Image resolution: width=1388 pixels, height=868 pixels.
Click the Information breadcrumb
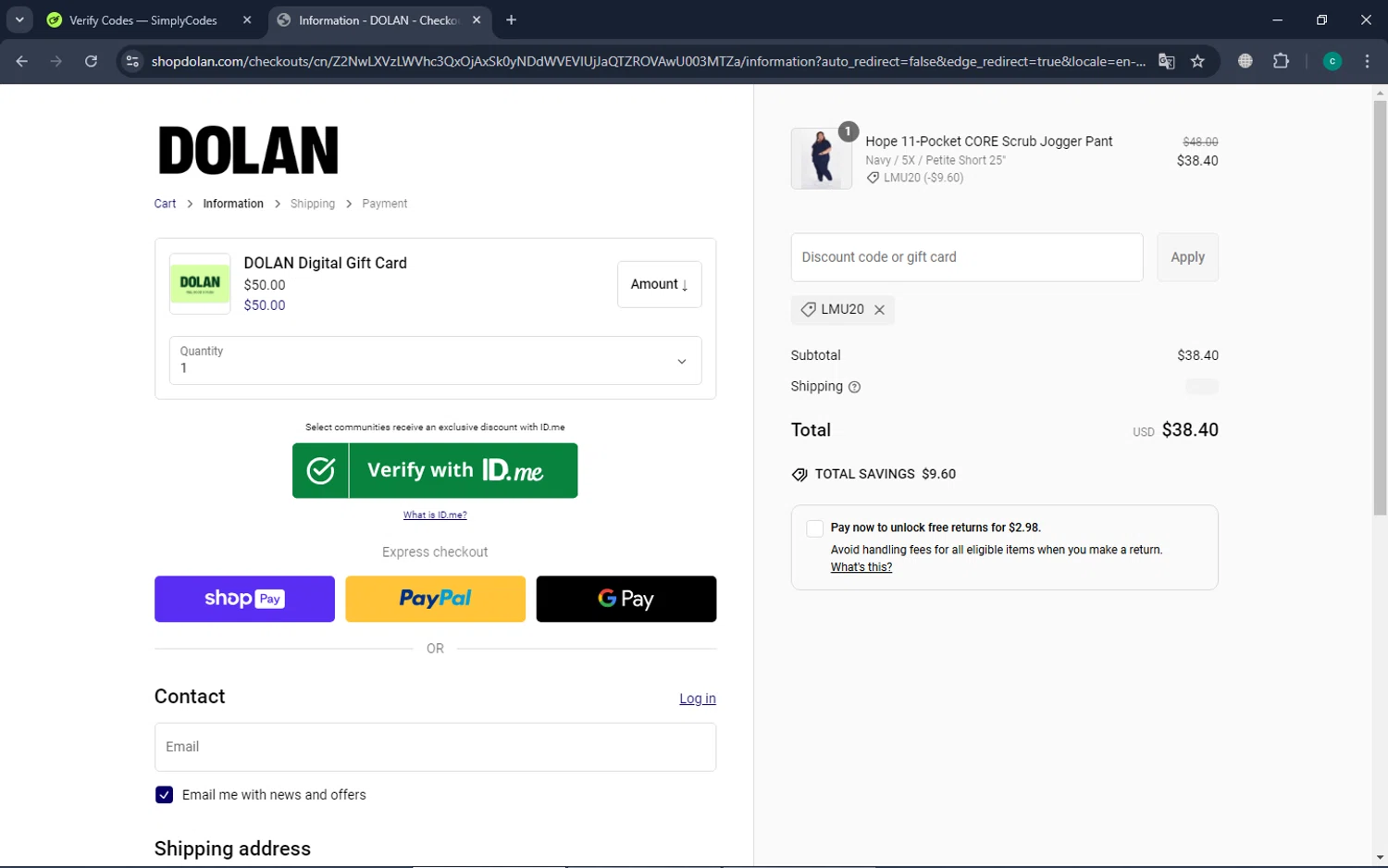(233, 204)
